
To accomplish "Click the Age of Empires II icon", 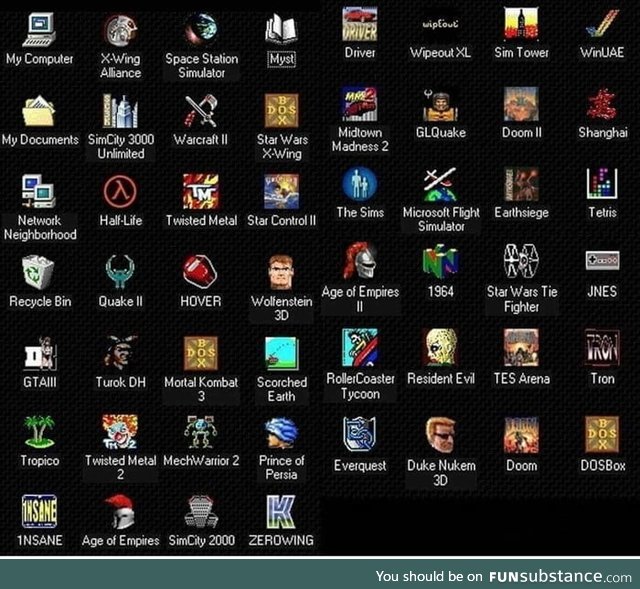I will tap(360, 261).
